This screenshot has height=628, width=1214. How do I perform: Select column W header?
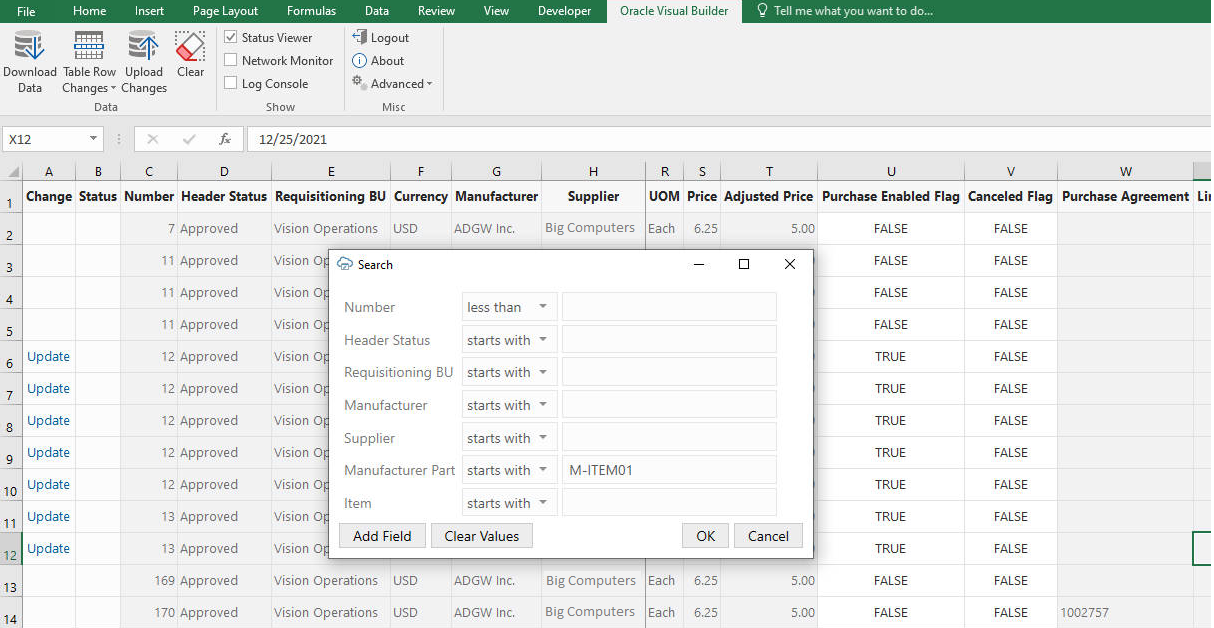[x=1125, y=171]
